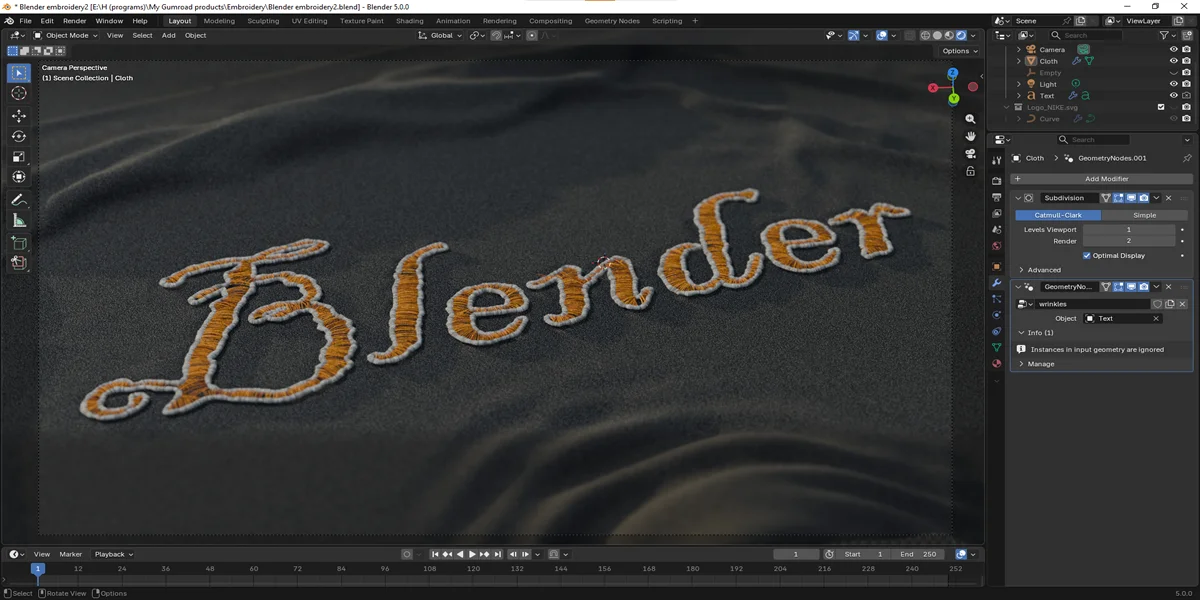
Task: Toggle the Logo_NIKE.svg collection checkbox
Action: 1161,107
